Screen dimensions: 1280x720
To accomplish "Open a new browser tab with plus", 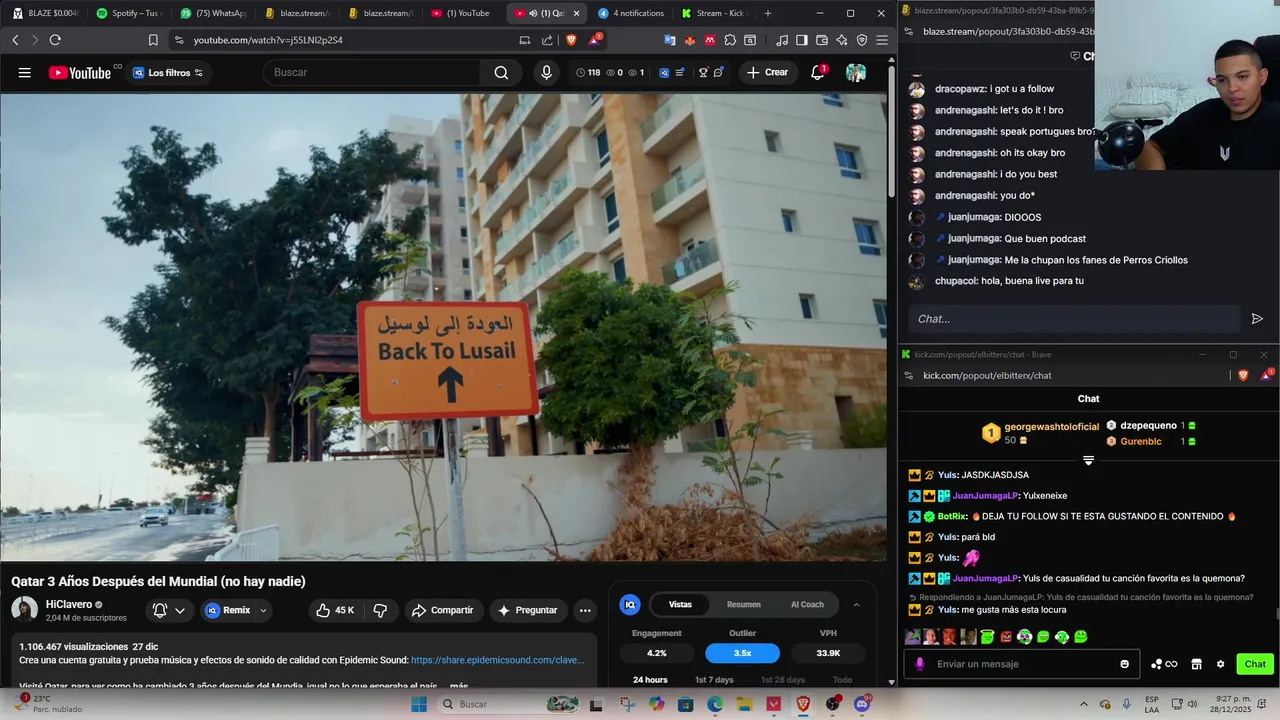I will (768, 13).
